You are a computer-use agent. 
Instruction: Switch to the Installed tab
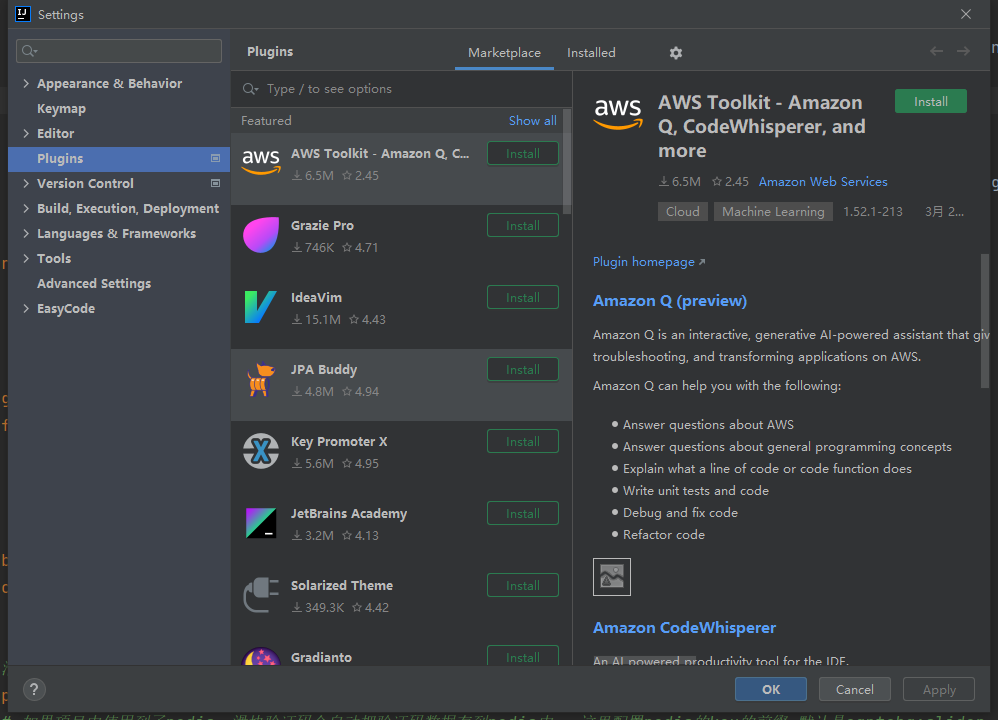coord(591,53)
